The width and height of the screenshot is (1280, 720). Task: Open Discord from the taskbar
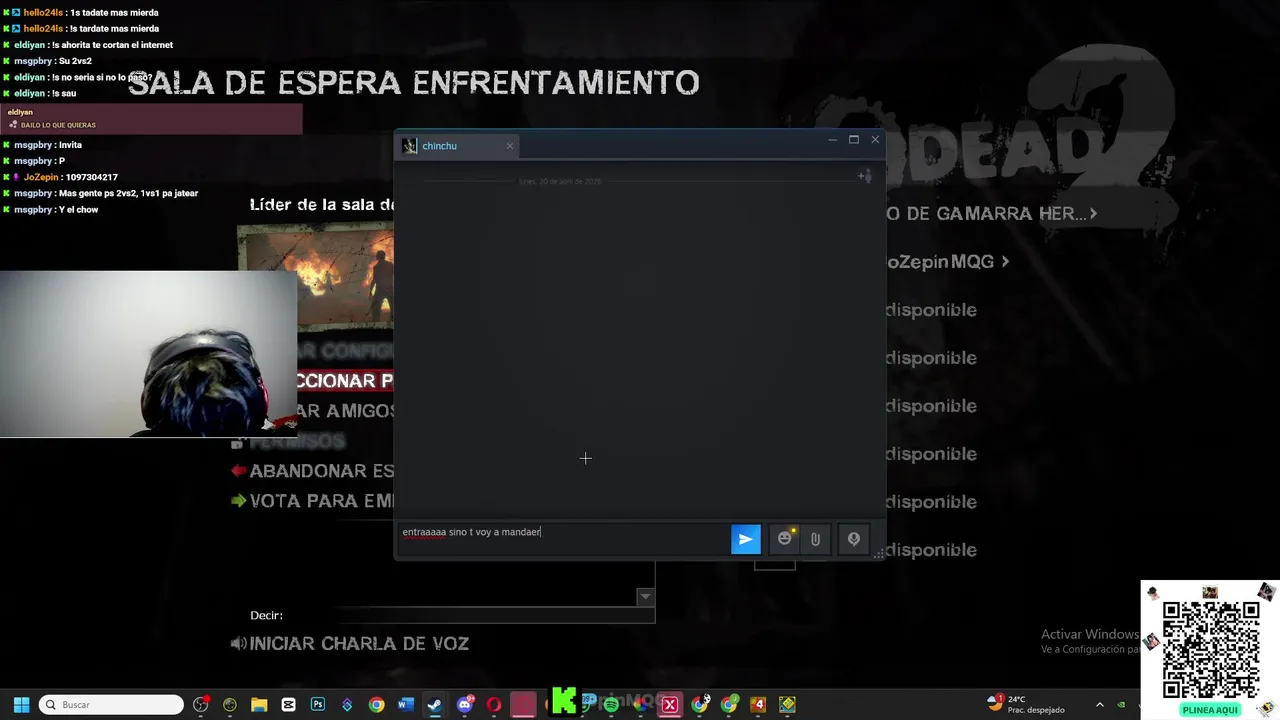465,705
